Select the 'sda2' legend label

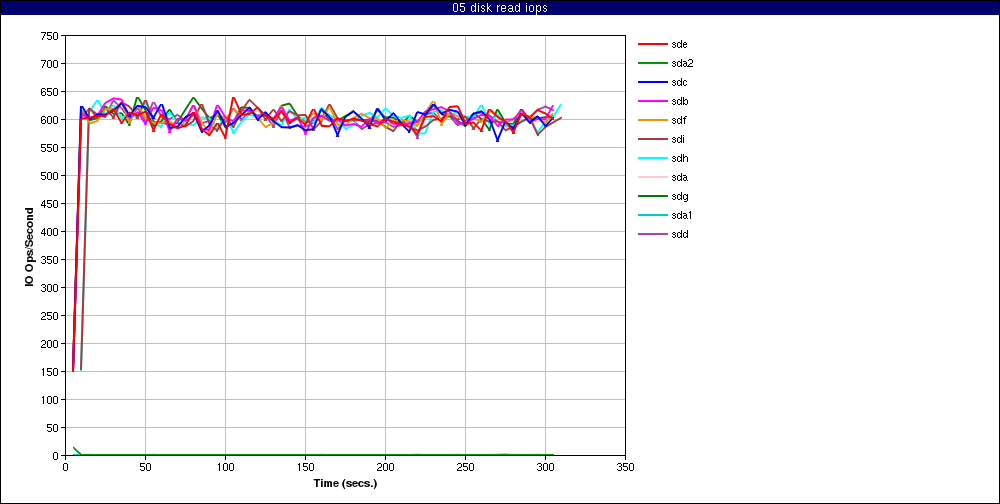[x=682, y=63]
